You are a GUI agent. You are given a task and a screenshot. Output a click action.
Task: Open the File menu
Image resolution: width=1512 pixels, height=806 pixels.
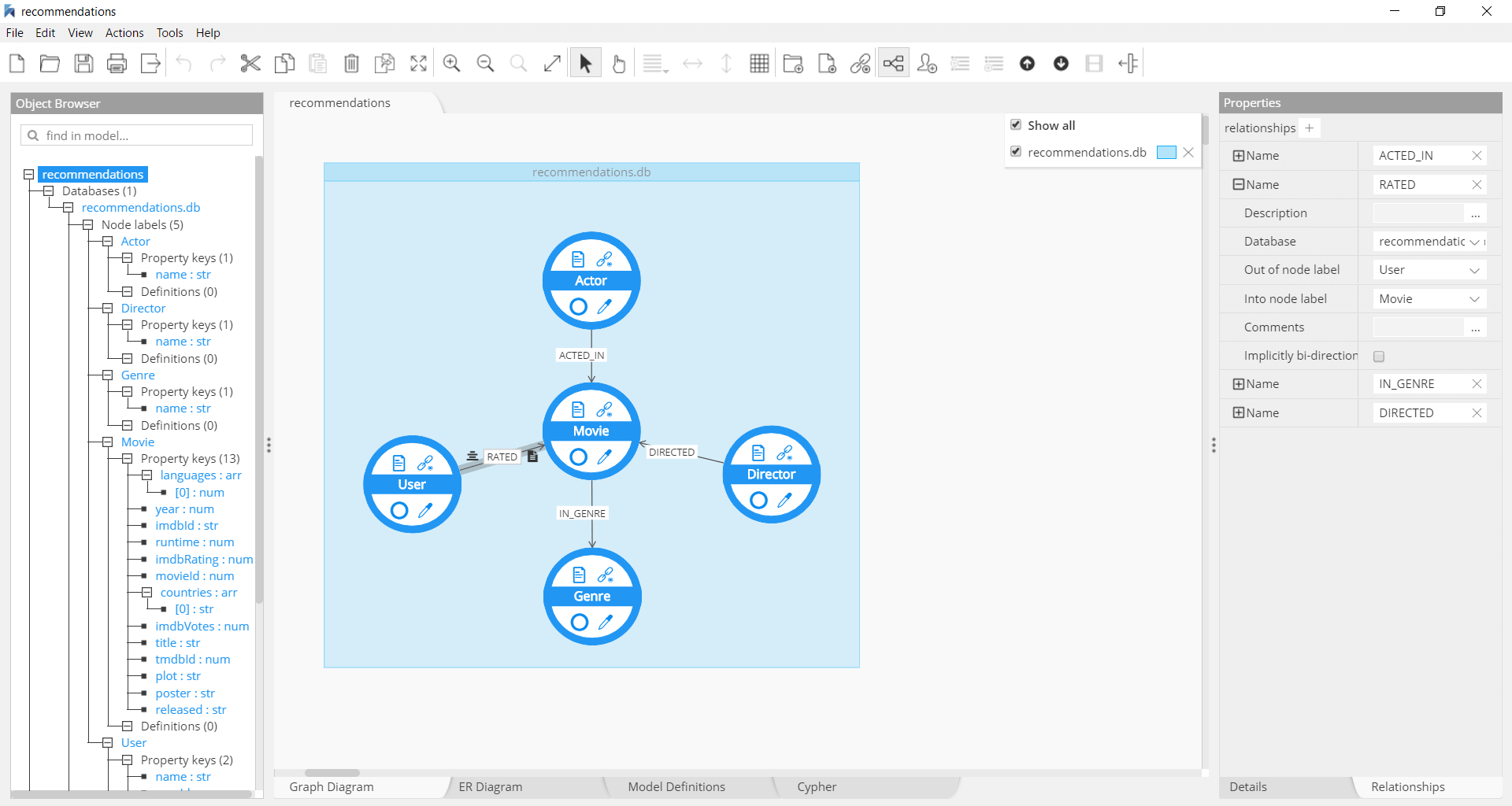(x=15, y=33)
